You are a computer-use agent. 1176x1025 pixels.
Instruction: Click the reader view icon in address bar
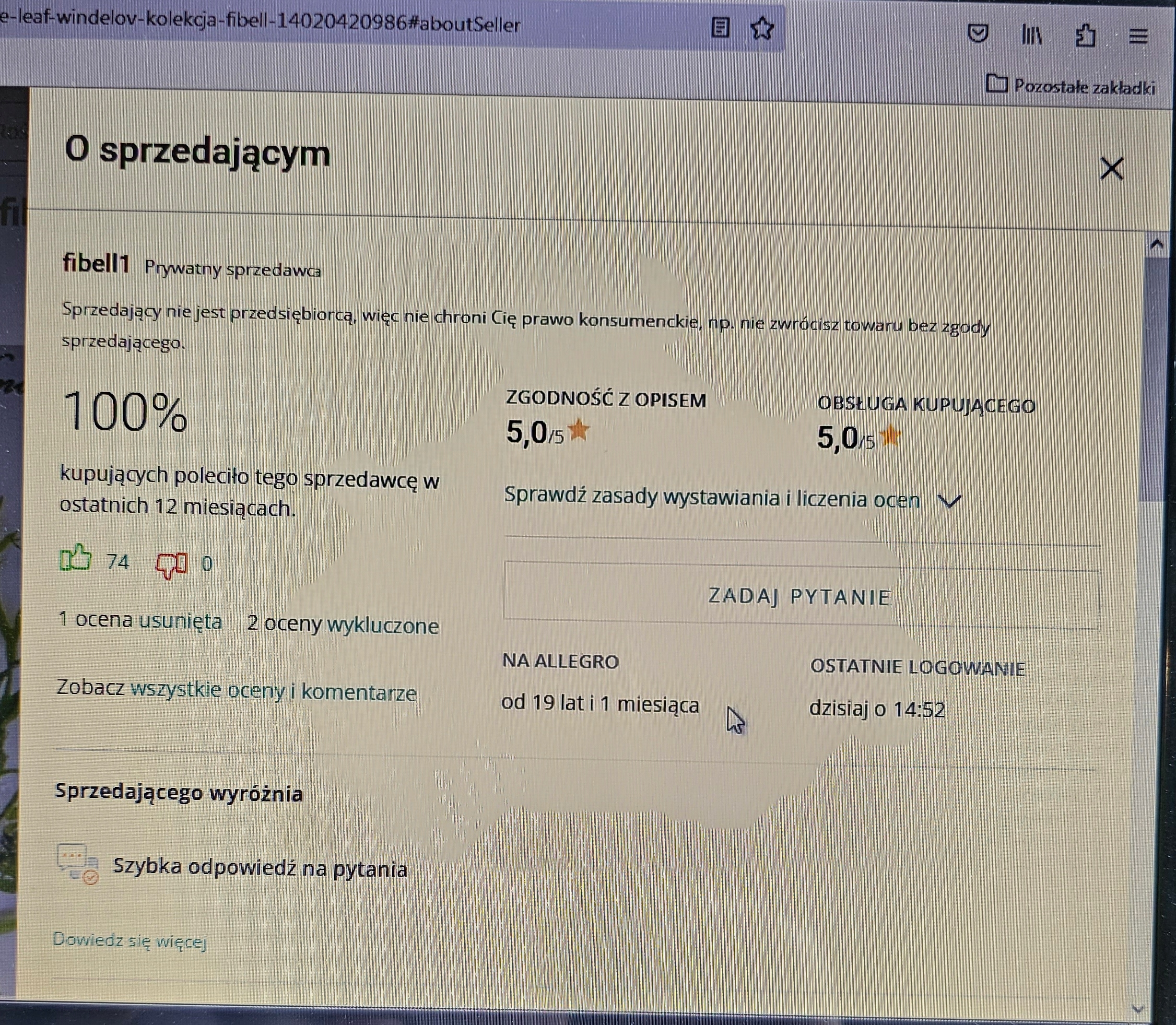tap(720, 27)
